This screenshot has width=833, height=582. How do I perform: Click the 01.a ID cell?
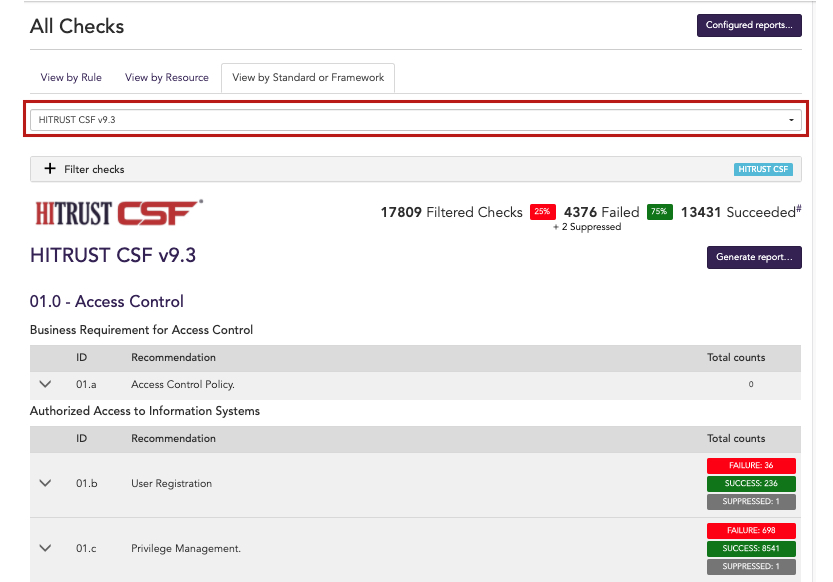(x=86, y=384)
